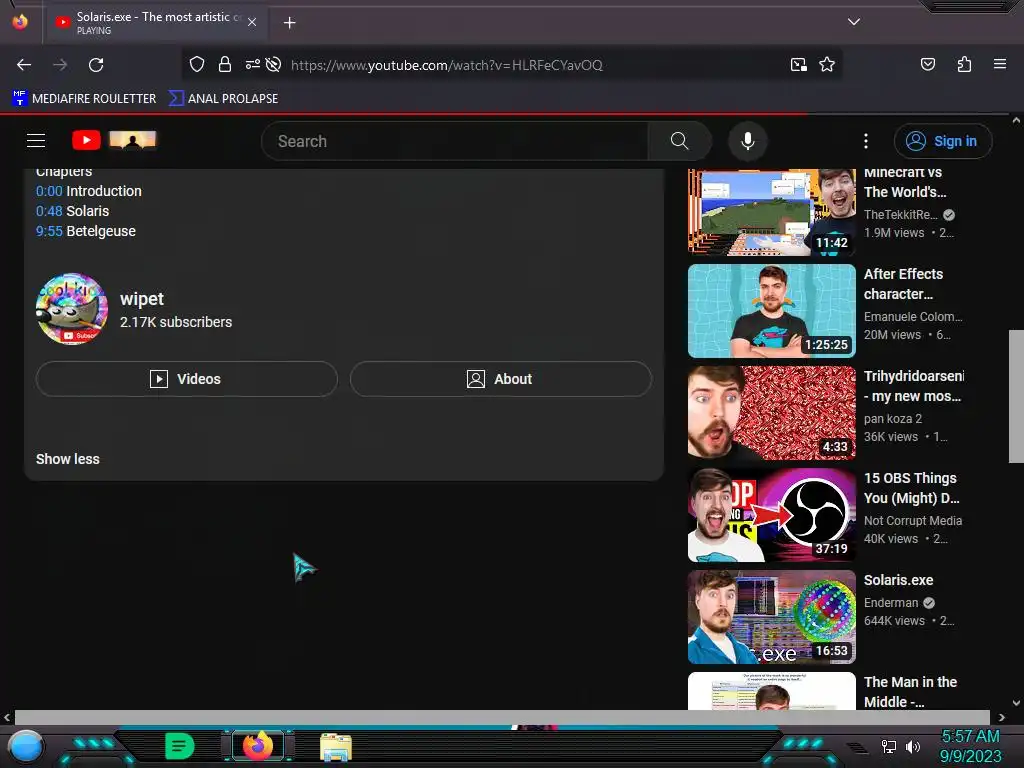Open Firefox application menu hamburger
The height and width of the screenshot is (768, 1024).
999,64
